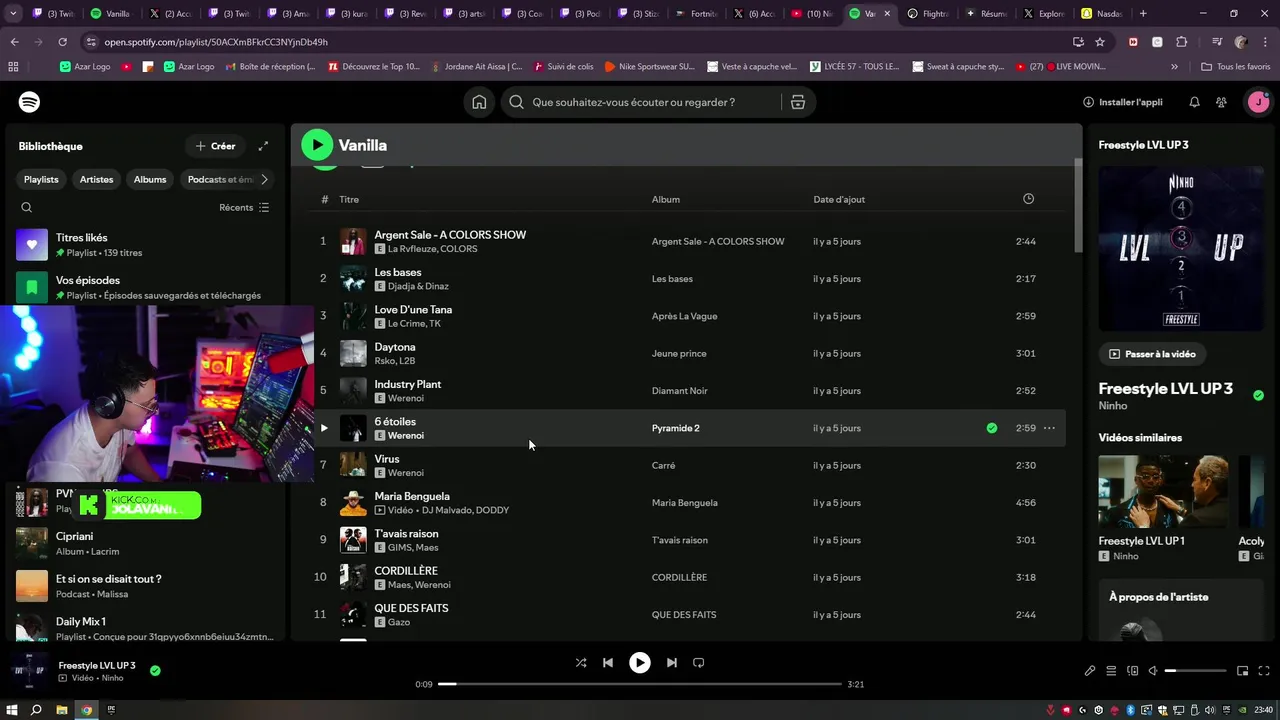Open browser media control icon
This screenshot has height=720, width=1280.
click(x=1216, y=42)
